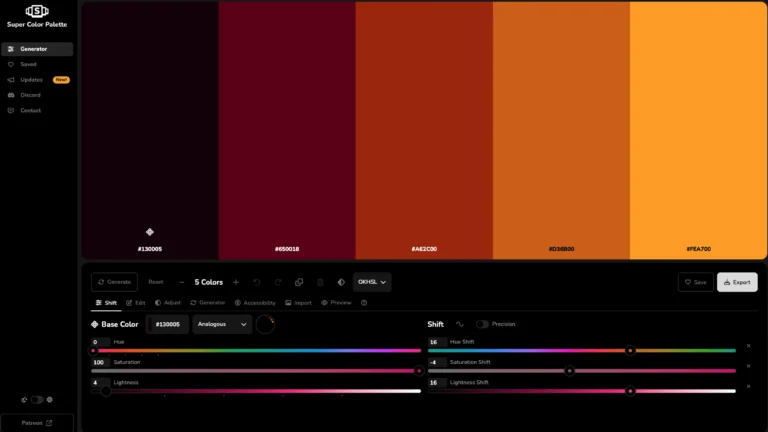The height and width of the screenshot is (432, 768).
Task: Click the Saturation slider track
Action: (x=256, y=371)
